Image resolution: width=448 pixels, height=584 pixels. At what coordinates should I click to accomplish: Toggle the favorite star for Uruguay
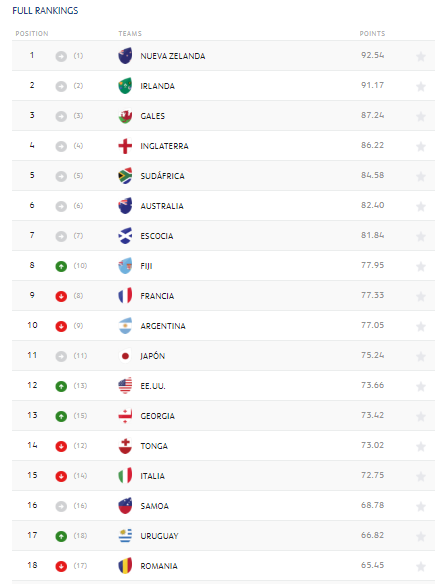[421, 536]
